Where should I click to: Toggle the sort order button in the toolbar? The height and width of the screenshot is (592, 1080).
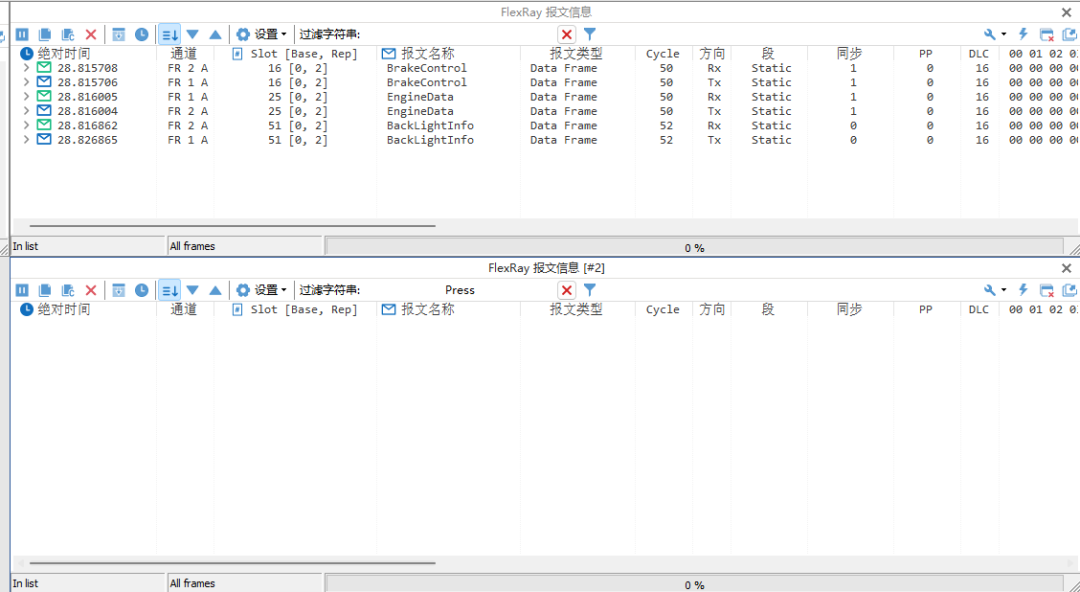167,34
